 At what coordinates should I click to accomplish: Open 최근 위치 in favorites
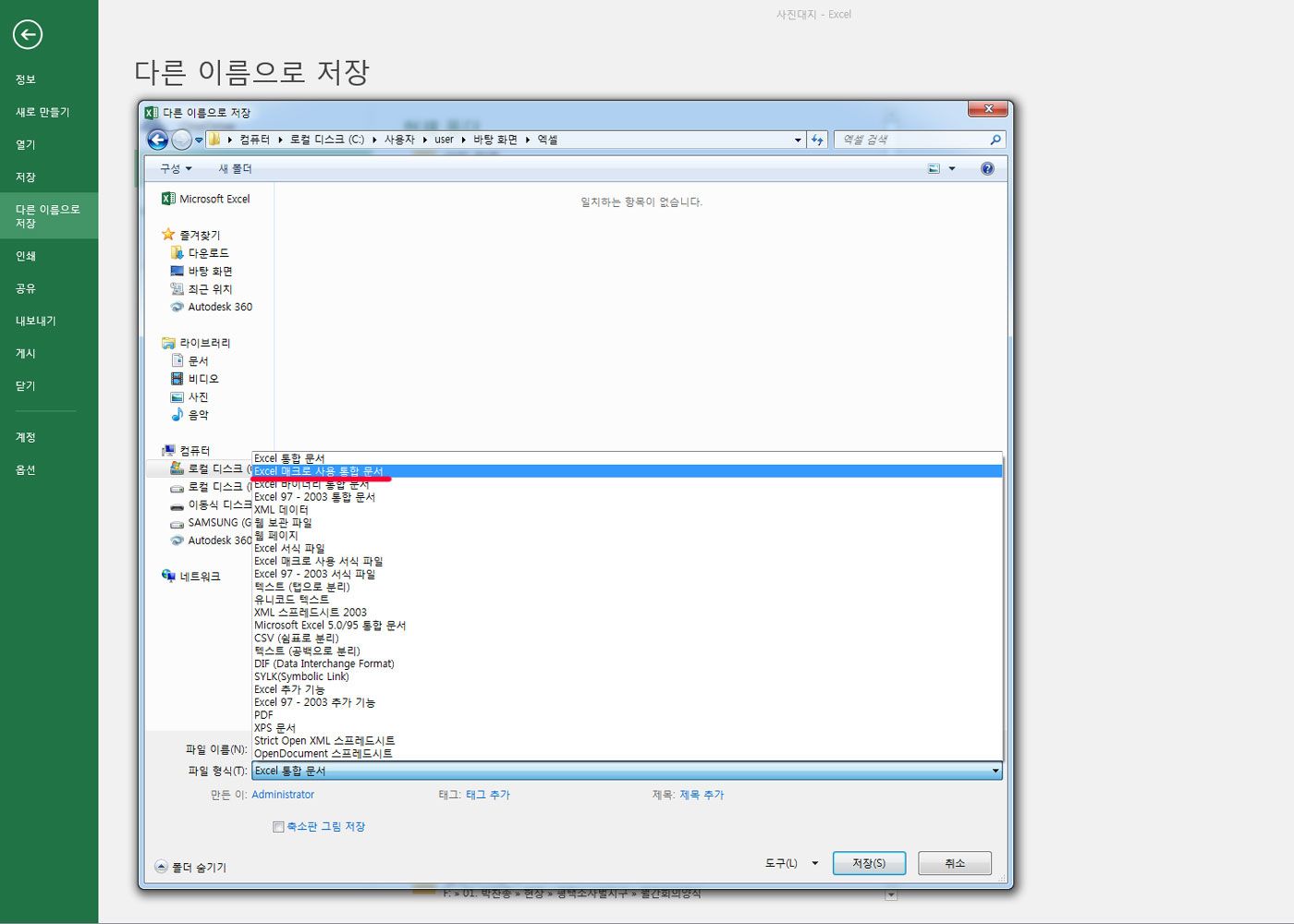[x=201, y=289]
